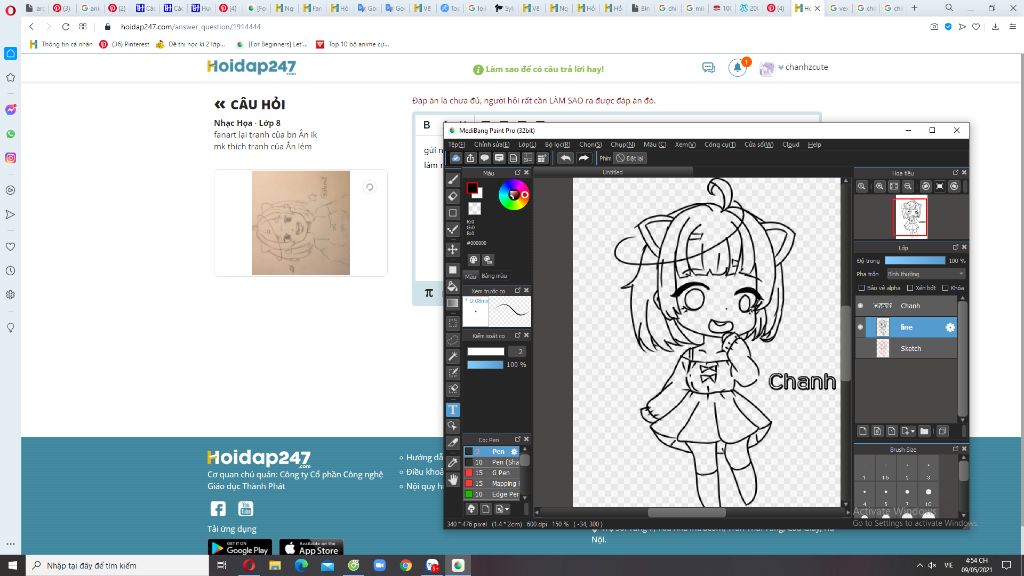Click the black foreground color swatch
This screenshot has width=1024, height=576.
point(472,188)
